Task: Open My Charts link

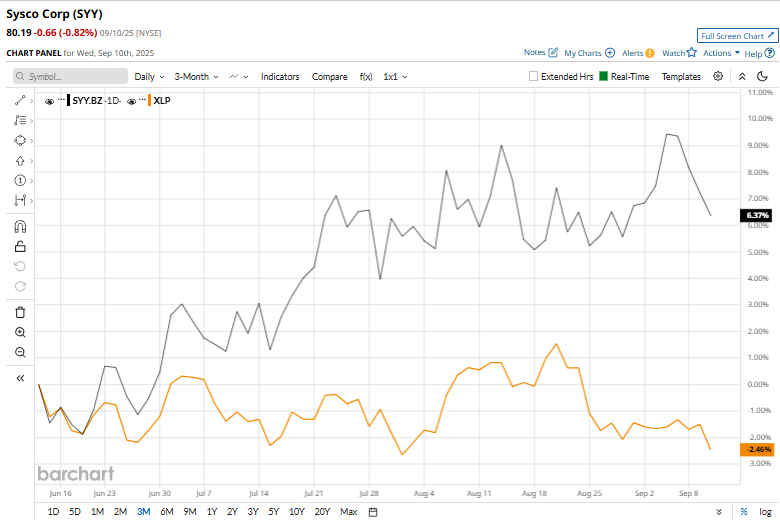Action: click(589, 53)
